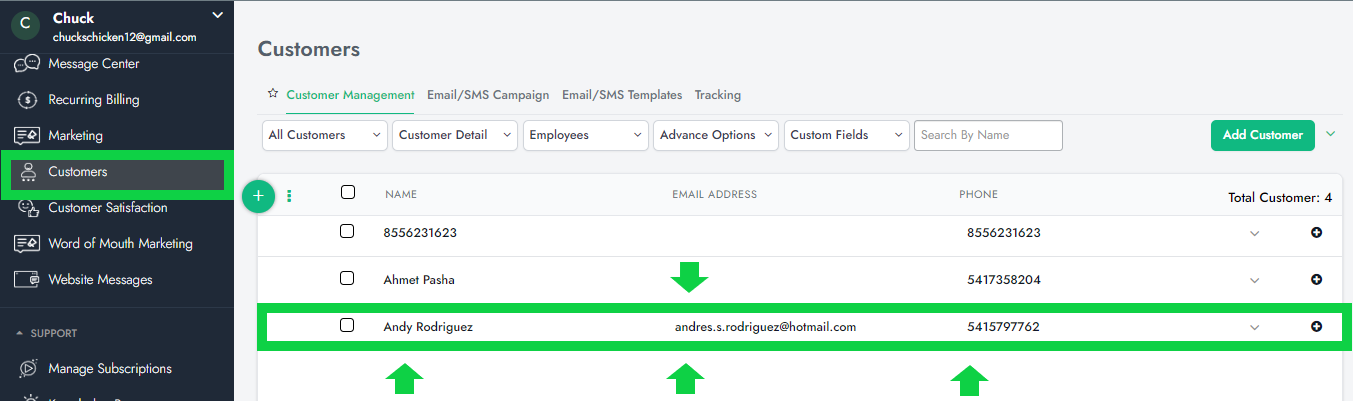Click the Recurring Billing dollar icon
Viewport: 1353px width, 401px height.
(27, 100)
